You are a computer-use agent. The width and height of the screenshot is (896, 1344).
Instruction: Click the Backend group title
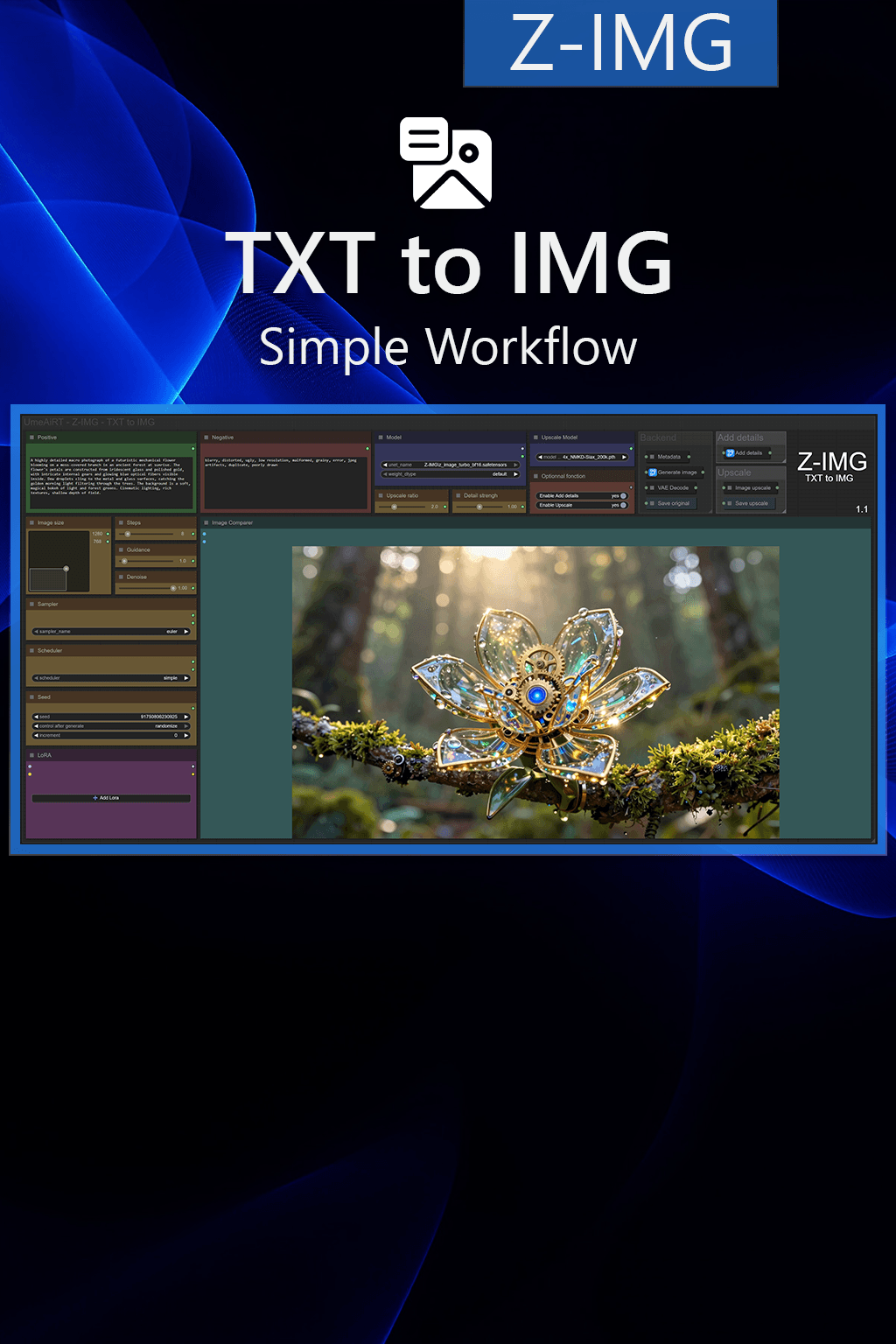(x=658, y=437)
